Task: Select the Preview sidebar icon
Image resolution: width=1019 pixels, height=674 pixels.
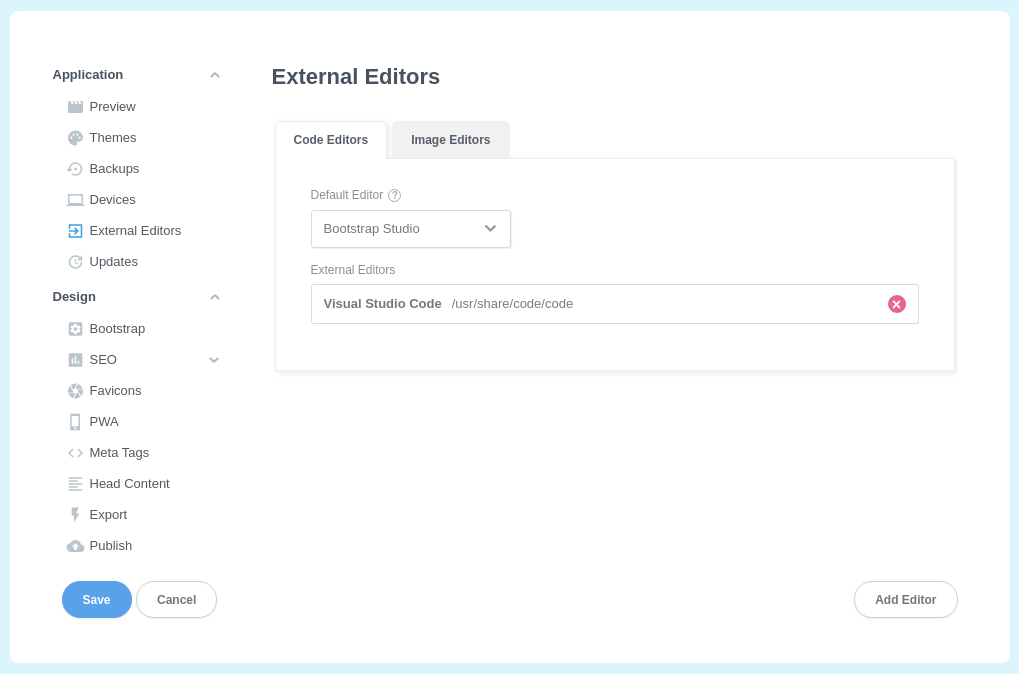Action: [75, 107]
